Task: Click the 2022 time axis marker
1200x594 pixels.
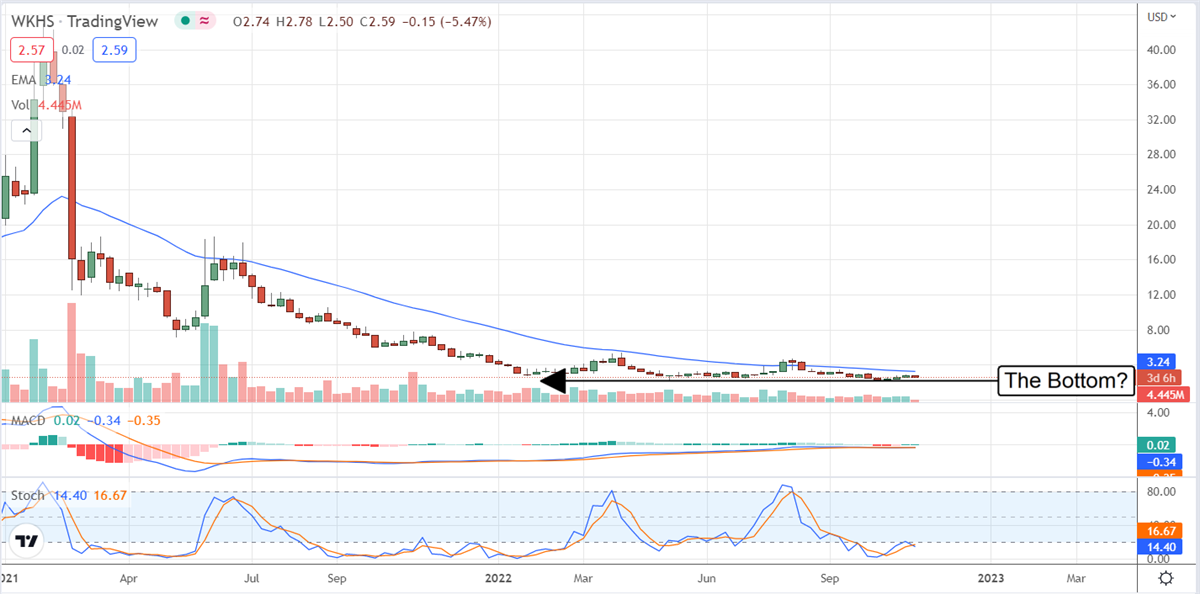Action: 498,578
